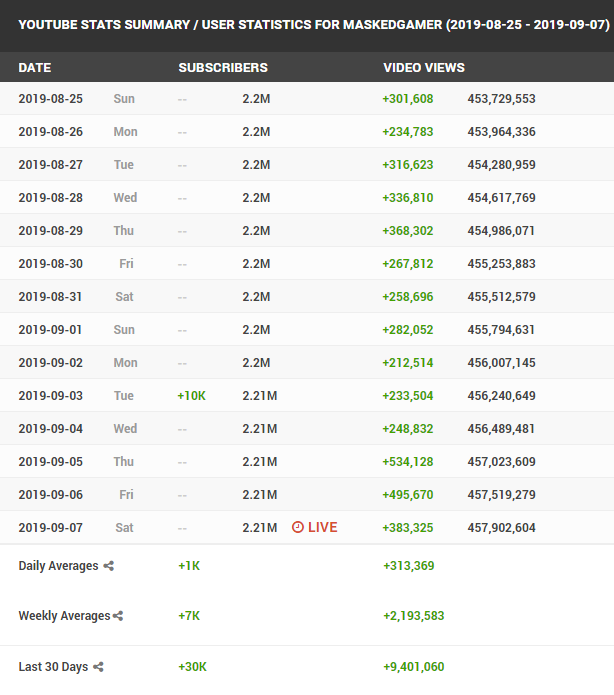Screen dimensions: 614x695
Task: Click total views 455,794,631
Action: tap(501, 330)
